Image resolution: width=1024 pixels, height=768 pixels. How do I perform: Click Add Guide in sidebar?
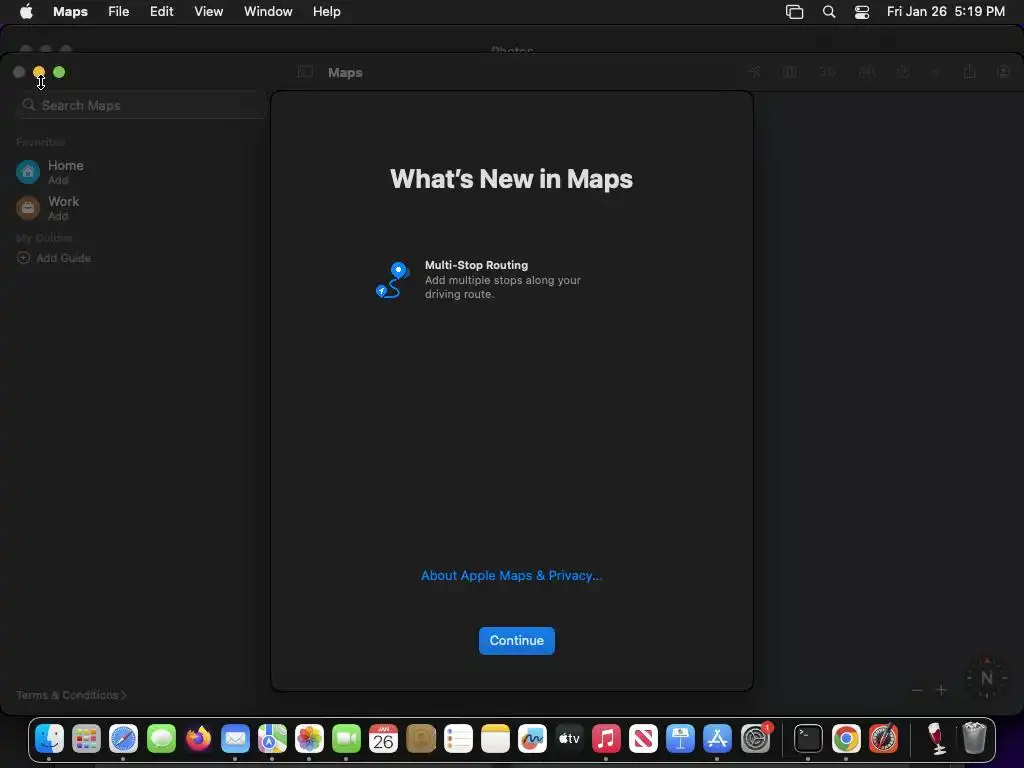pyautogui.click(x=54, y=258)
